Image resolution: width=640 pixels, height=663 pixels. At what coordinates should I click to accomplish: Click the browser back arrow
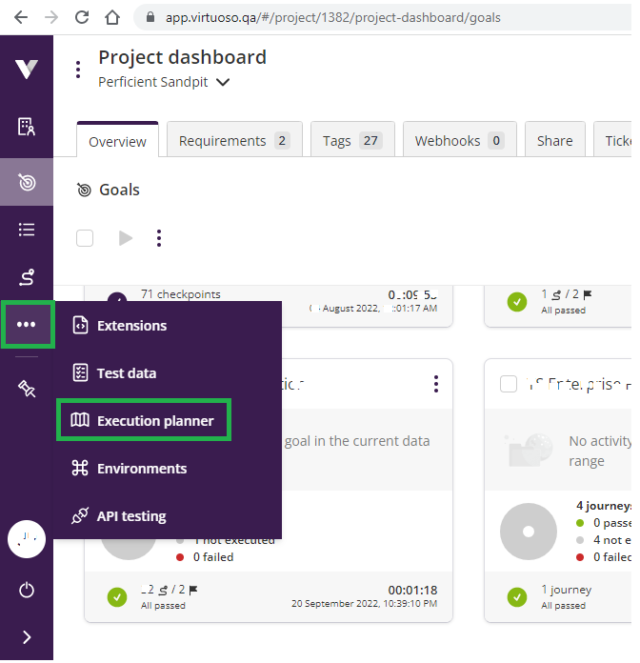click(21, 17)
